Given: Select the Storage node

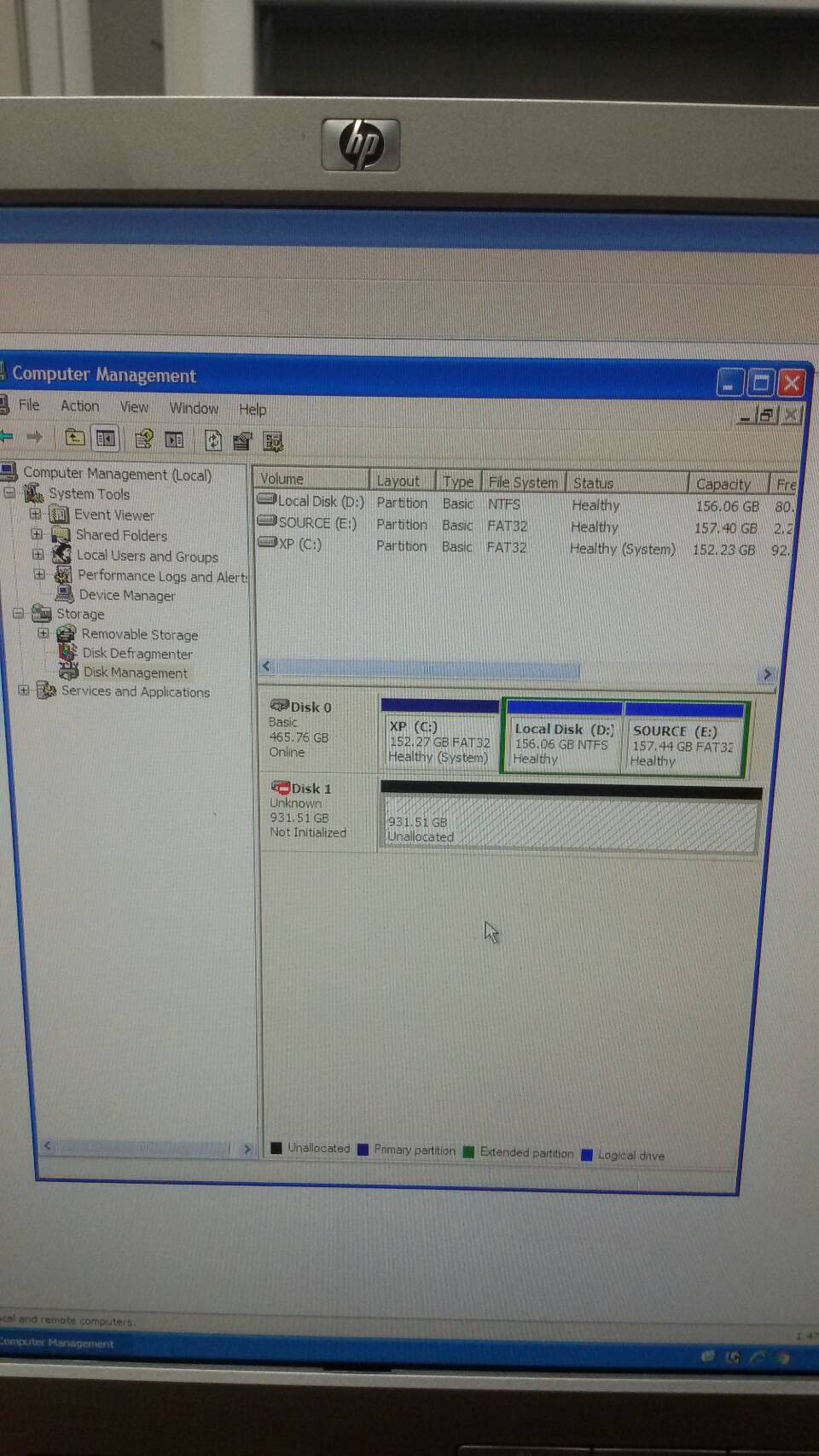Looking at the screenshot, I should click(80, 614).
